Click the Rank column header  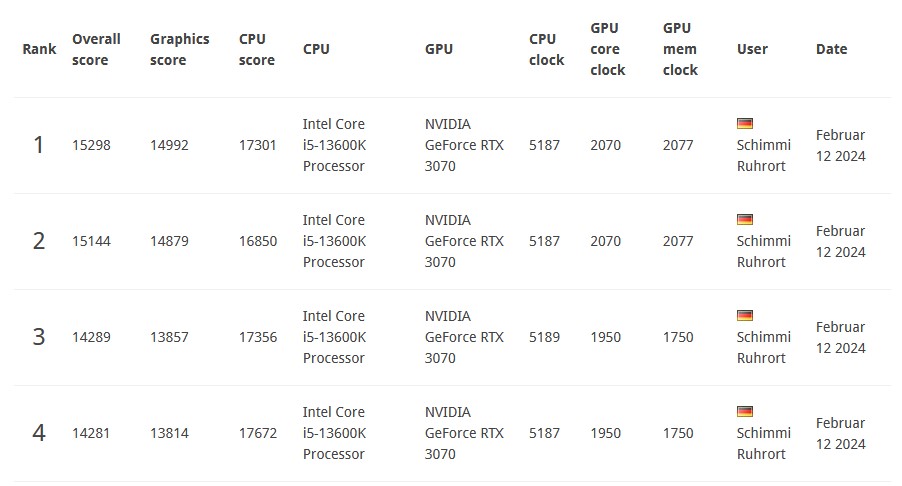point(39,49)
